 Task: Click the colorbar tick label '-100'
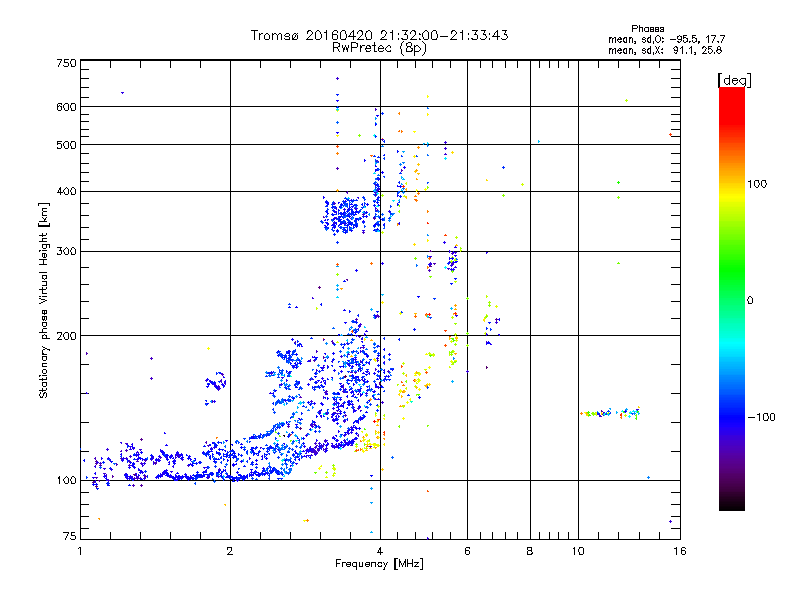tap(761, 417)
